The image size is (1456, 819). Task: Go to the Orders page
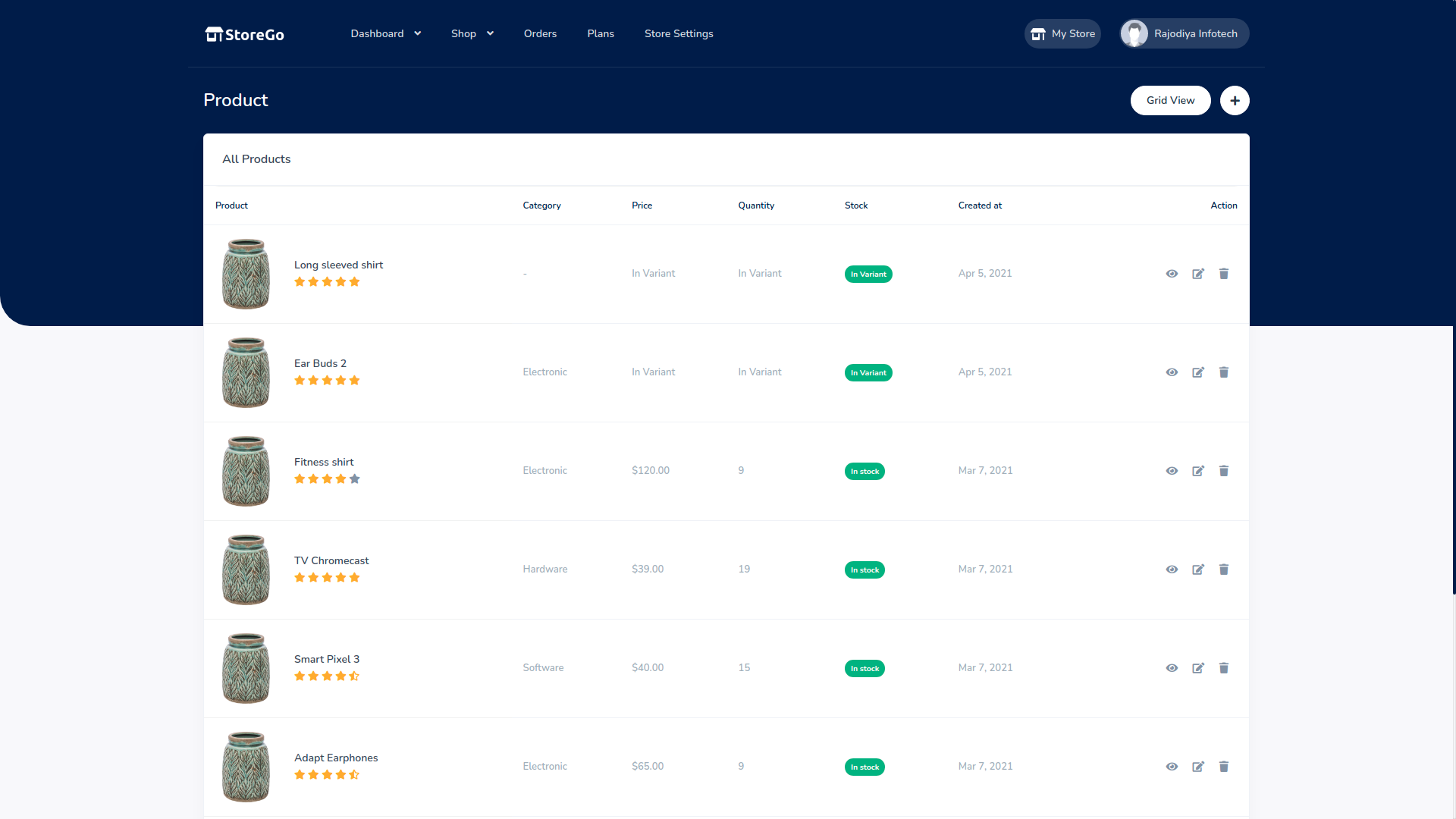[540, 33]
